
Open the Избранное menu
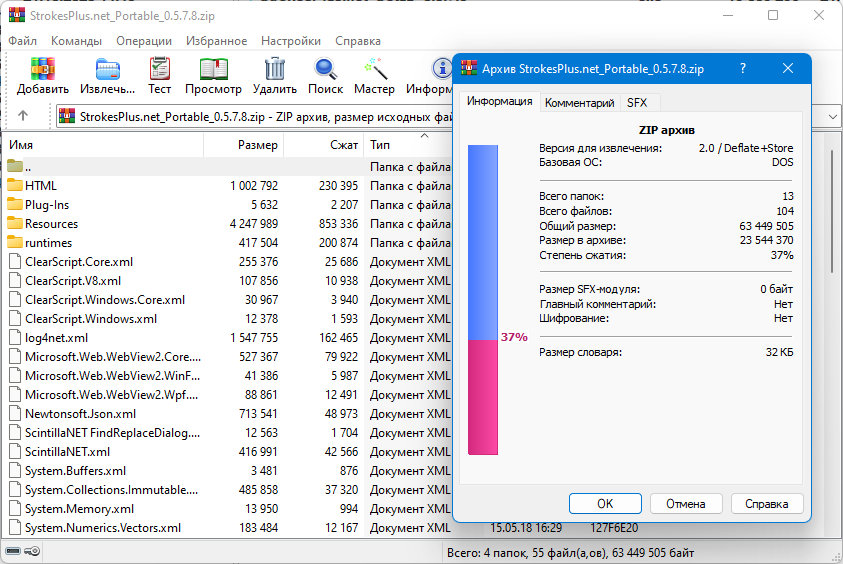click(x=216, y=41)
